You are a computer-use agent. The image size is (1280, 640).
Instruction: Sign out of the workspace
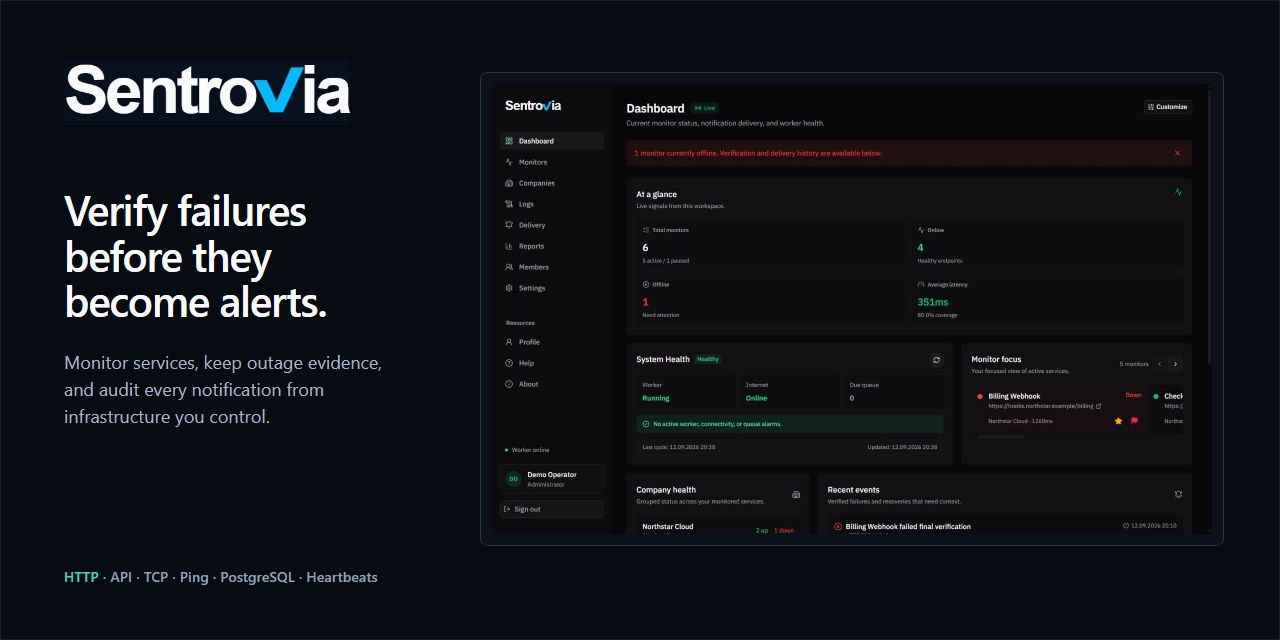pyautogui.click(x=552, y=509)
